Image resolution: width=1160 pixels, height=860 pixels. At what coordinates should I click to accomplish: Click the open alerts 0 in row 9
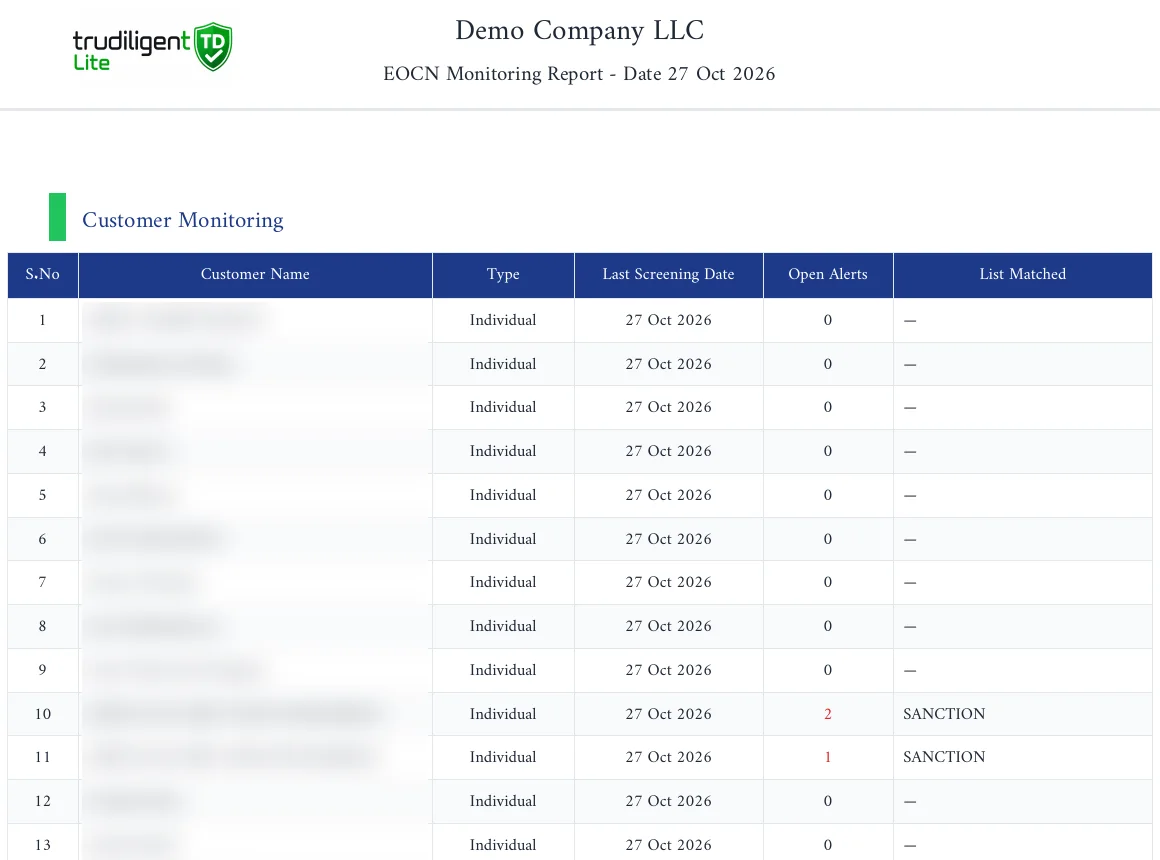click(828, 670)
